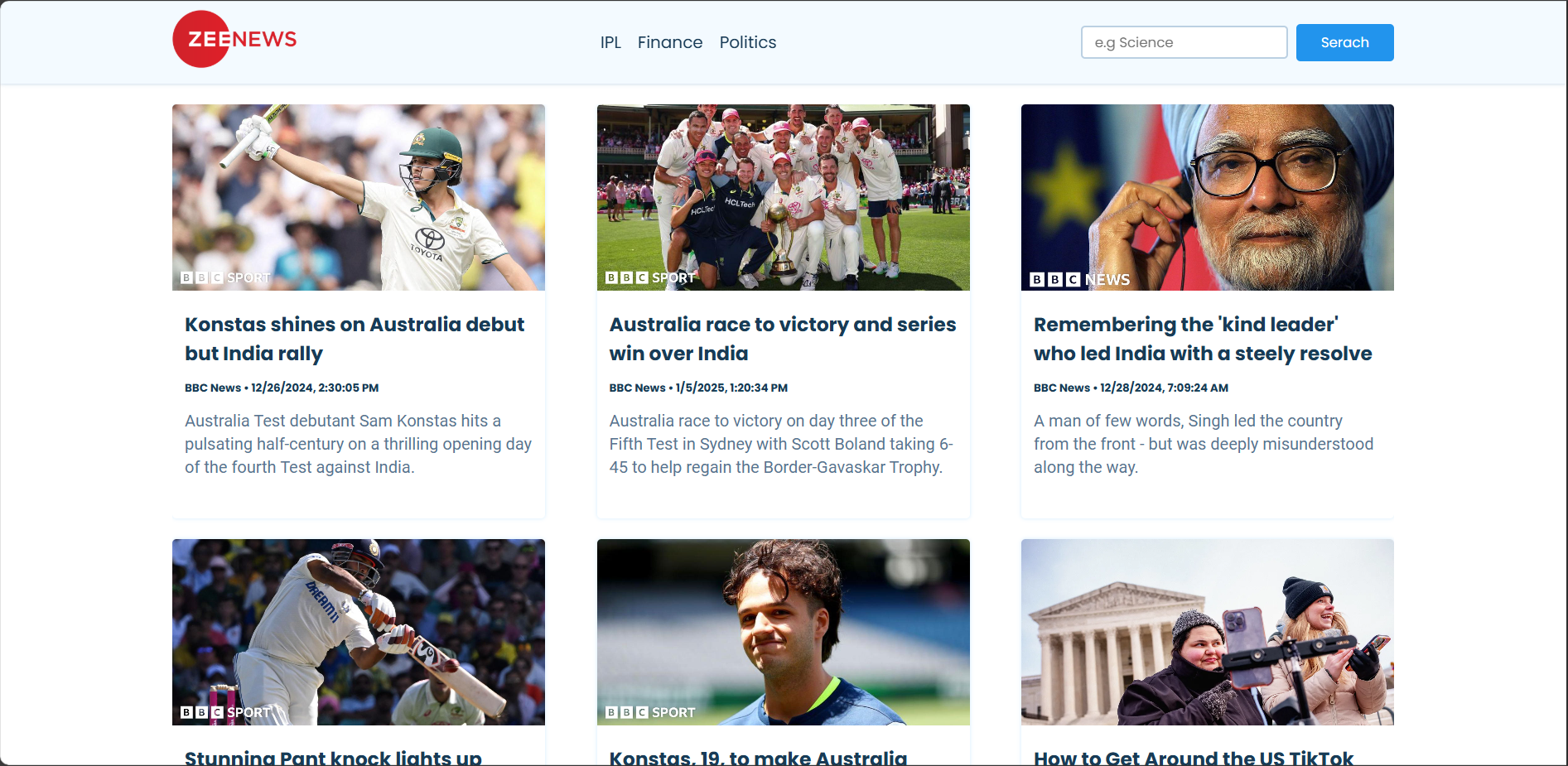Open 'Australia race to victory' headline
This screenshot has width=1568, height=766.
783,339
